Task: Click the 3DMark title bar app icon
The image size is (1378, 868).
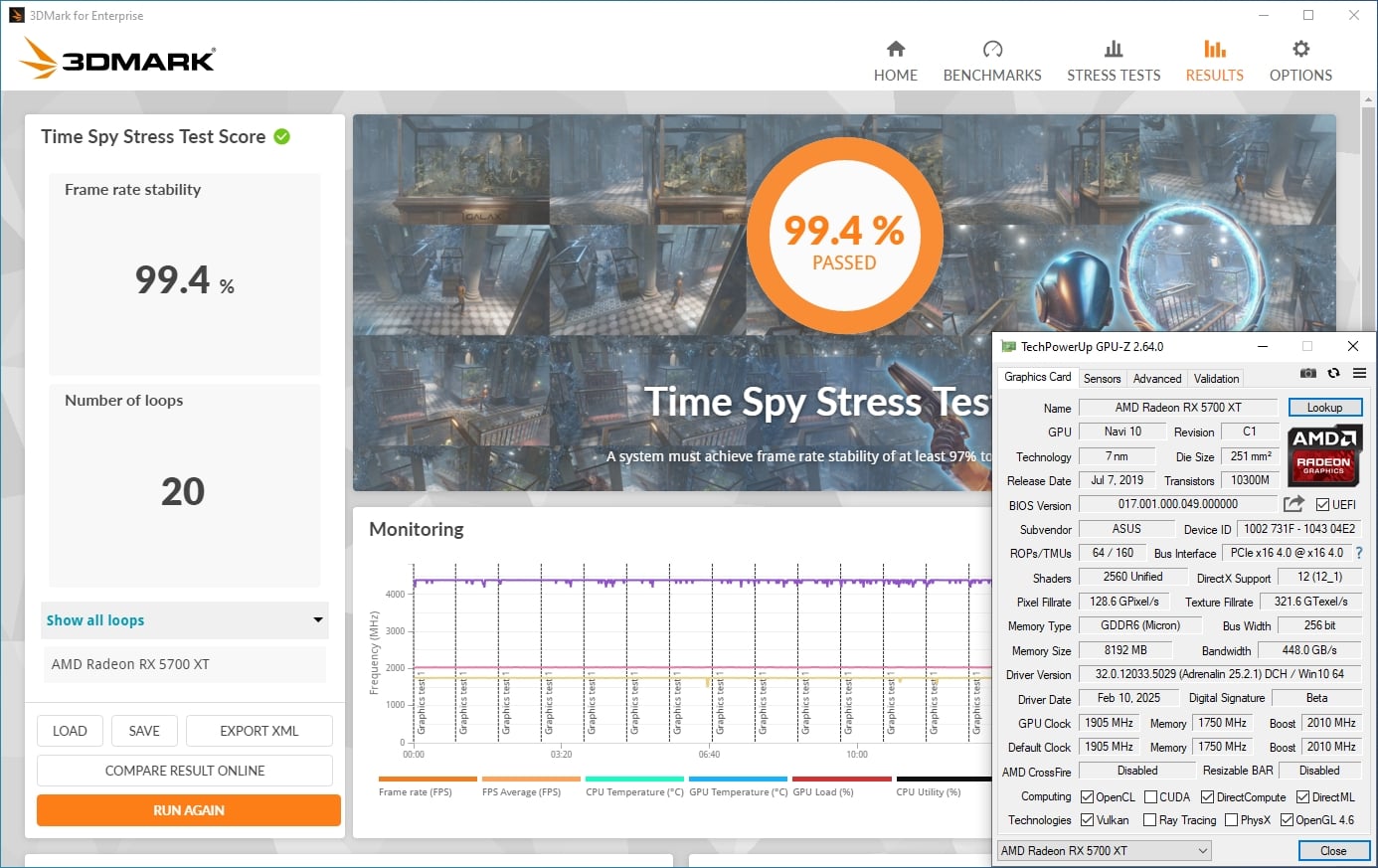Action: [16, 15]
